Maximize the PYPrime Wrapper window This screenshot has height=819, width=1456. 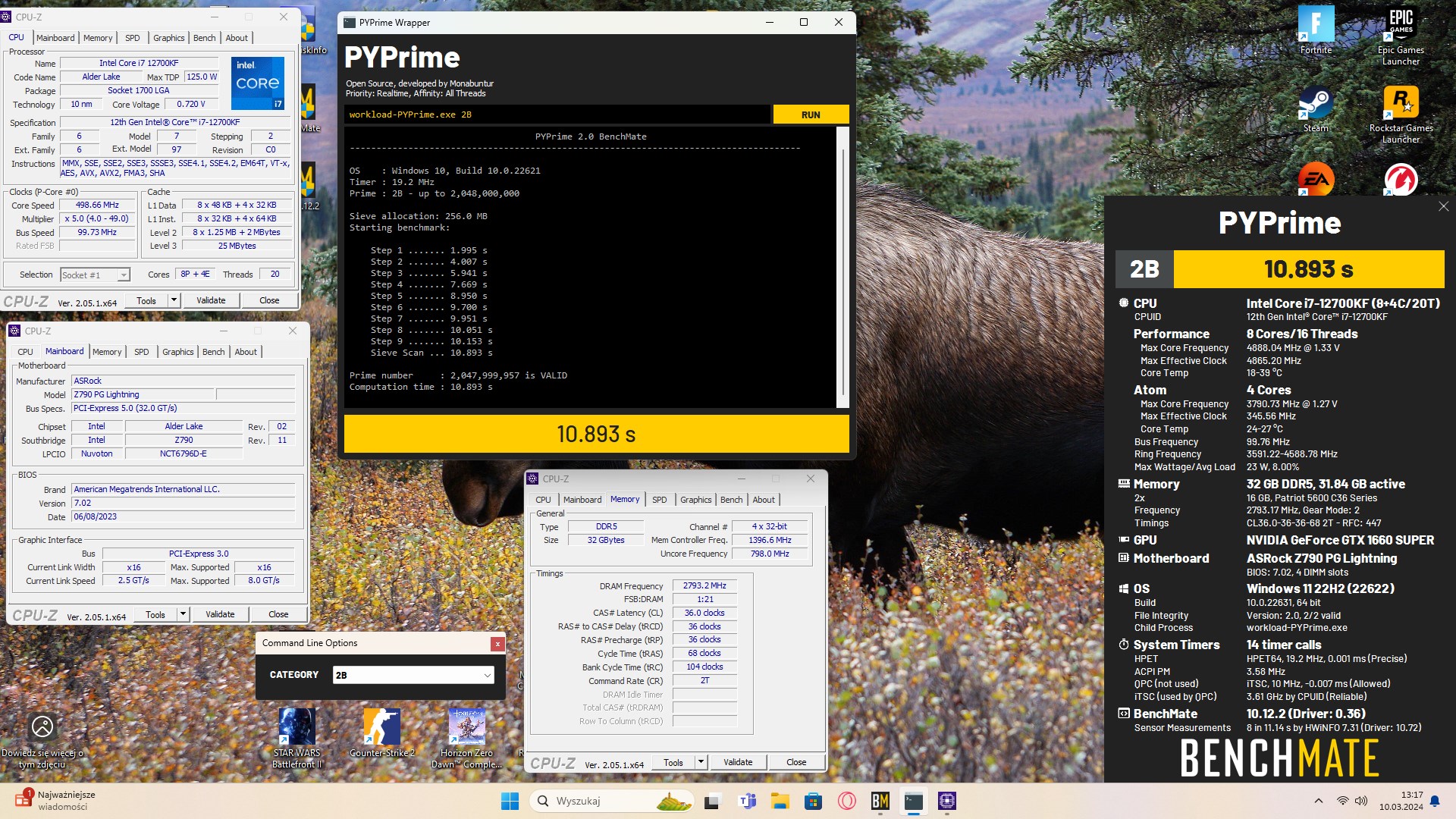(804, 22)
